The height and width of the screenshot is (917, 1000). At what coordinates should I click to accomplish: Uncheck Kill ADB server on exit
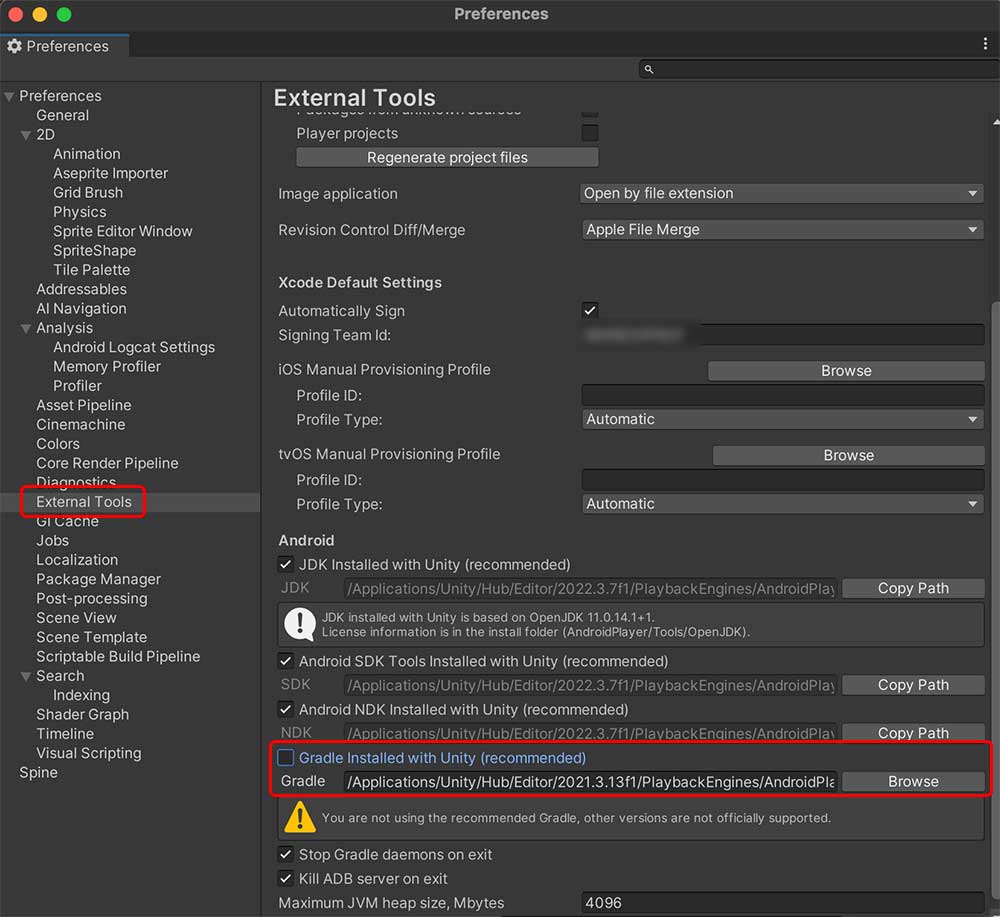tap(285, 878)
